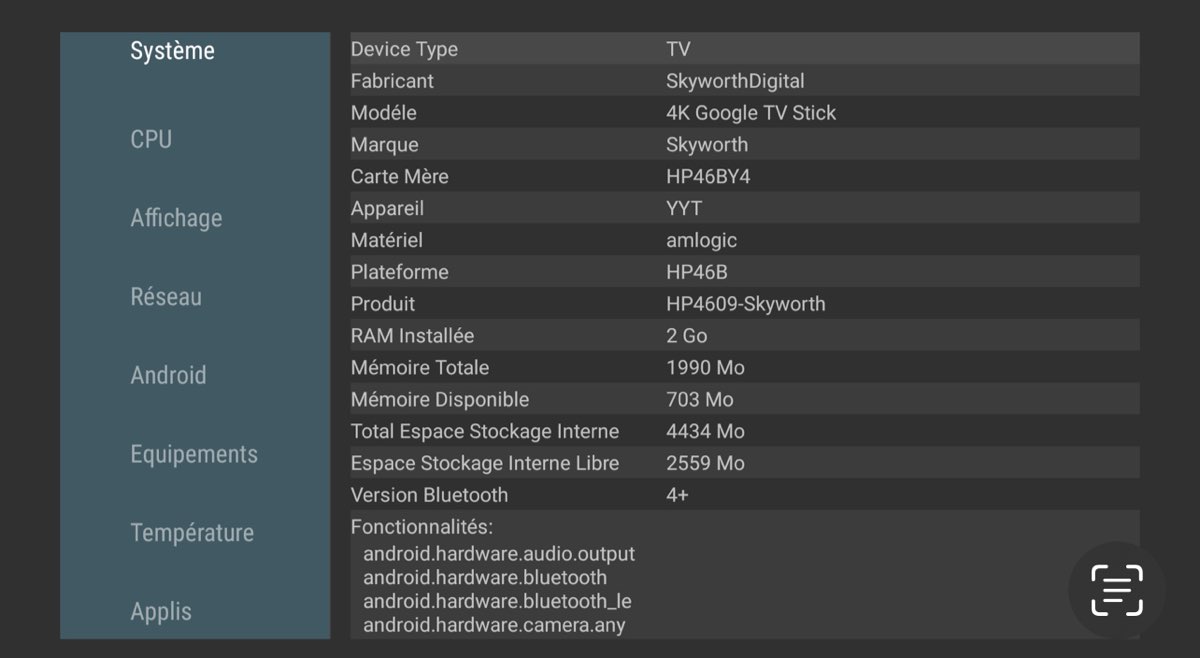Image resolution: width=1200 pixels, height=658 pixels.
Task: Select Total Espace Stockage Interne label
Action: click(485, 431)
